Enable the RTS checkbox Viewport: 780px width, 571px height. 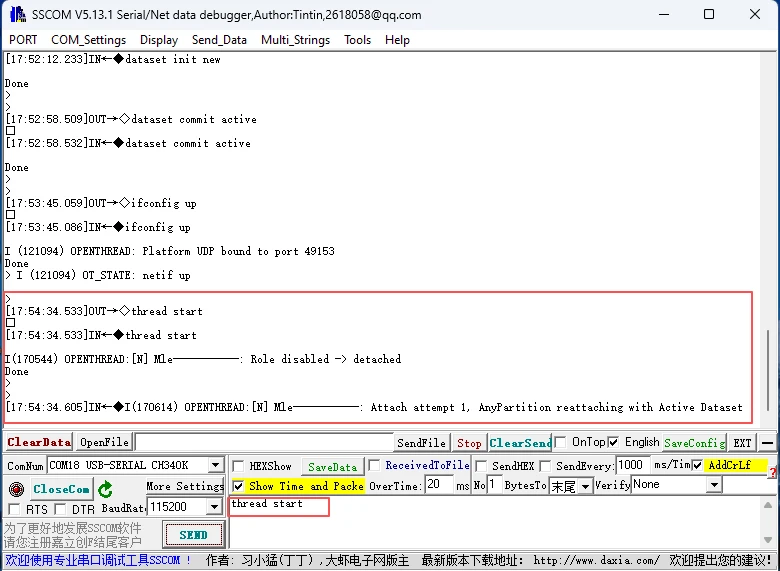pos(15,510)
